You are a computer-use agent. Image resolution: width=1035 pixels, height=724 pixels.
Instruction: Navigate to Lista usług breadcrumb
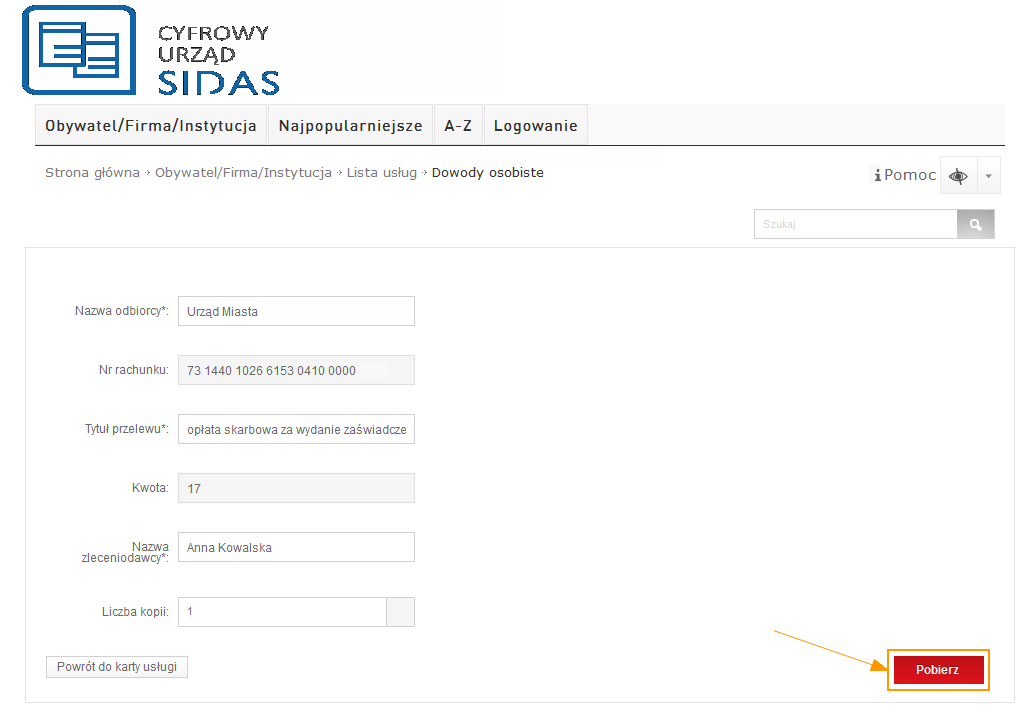(x=382, y=173)
